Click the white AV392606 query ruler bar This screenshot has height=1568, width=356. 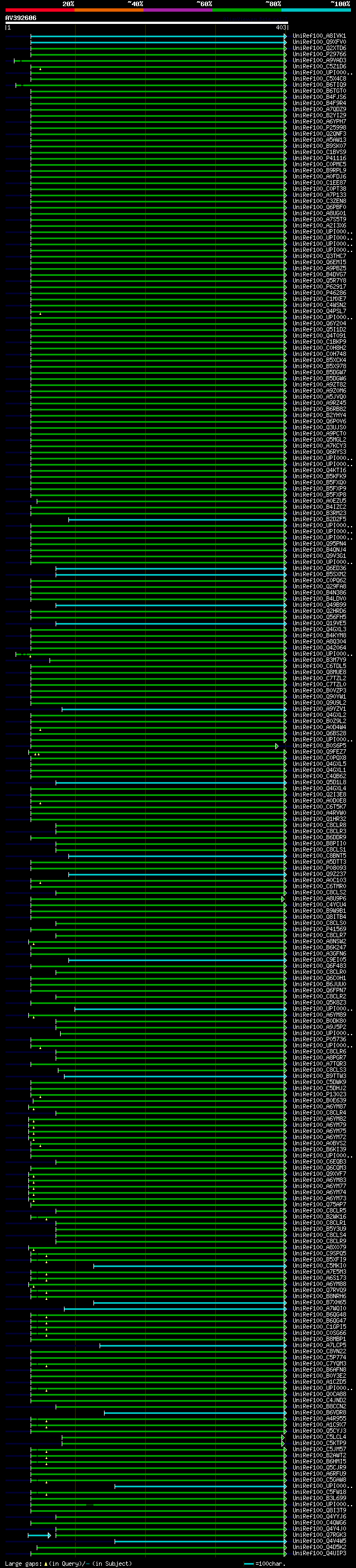click(x=146, y=22)
